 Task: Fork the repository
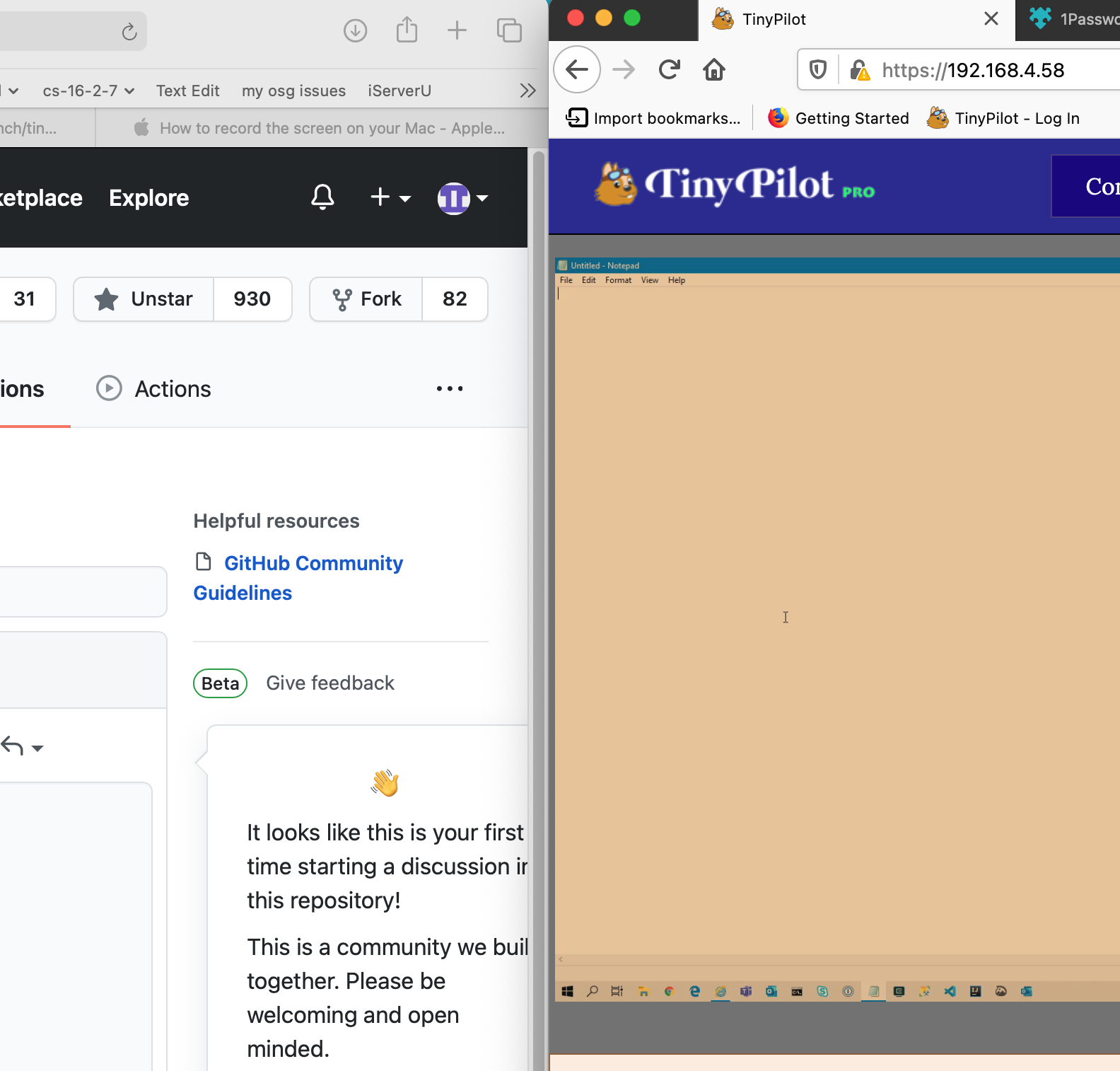366,299
